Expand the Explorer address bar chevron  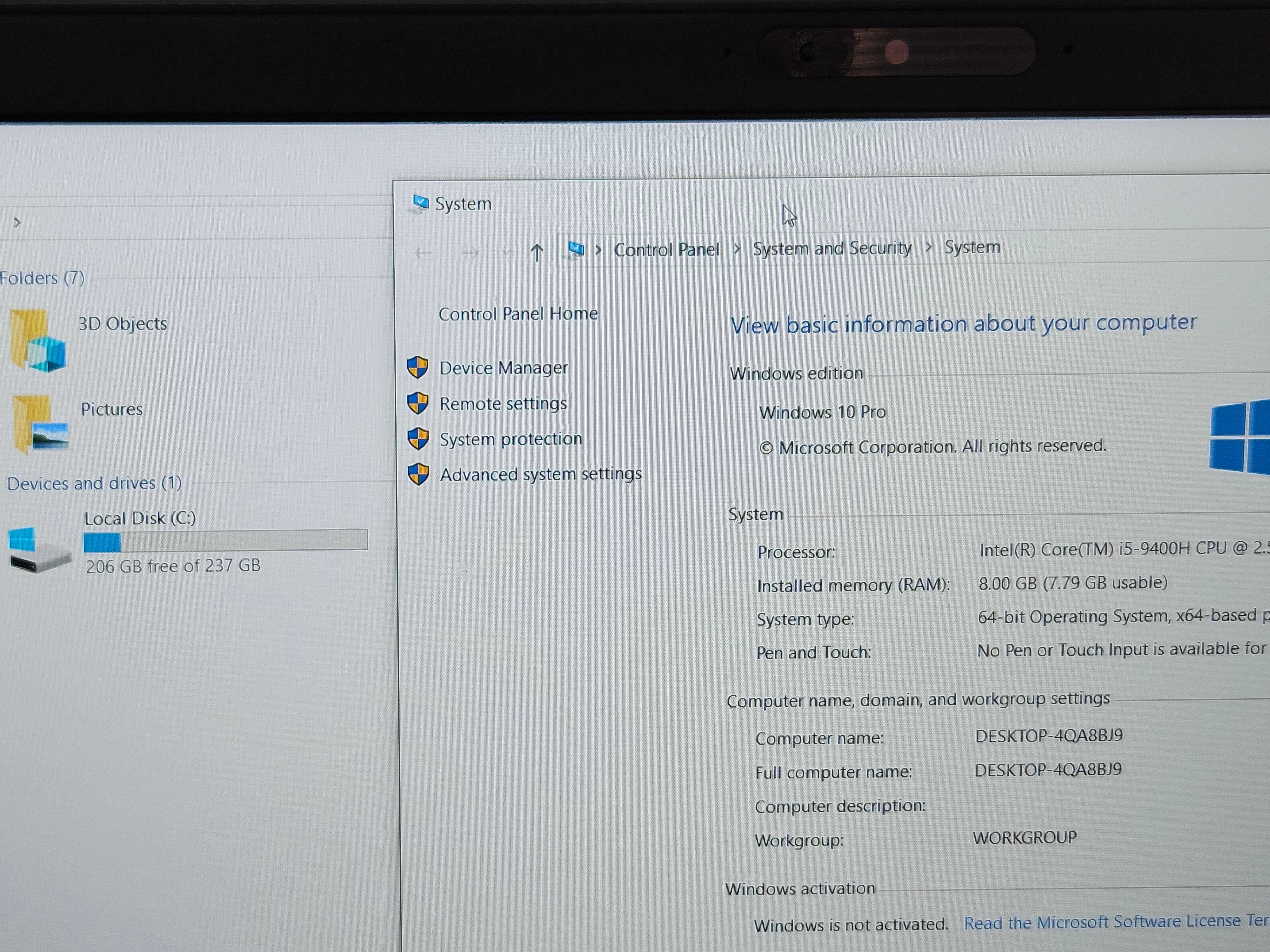(x=17, y=222)
